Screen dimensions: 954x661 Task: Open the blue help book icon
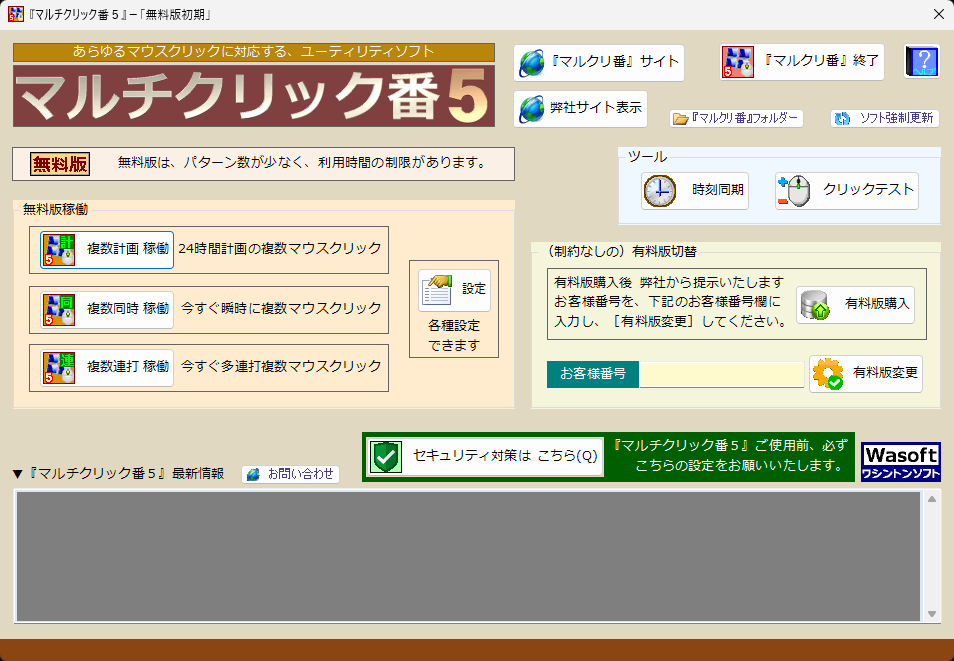(922, 61)
